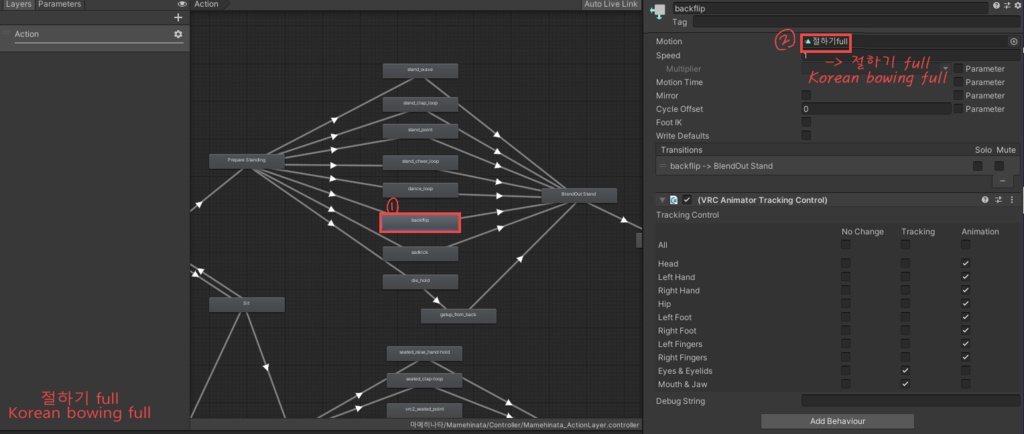This screenshot has width=1024, height=434.
Task: Add a new layer with plus icon
Action: [178, 18]
